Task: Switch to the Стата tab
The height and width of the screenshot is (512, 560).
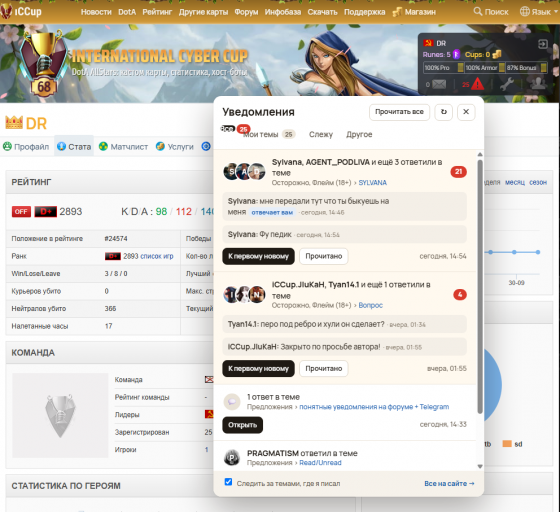Action: point(74,147)
